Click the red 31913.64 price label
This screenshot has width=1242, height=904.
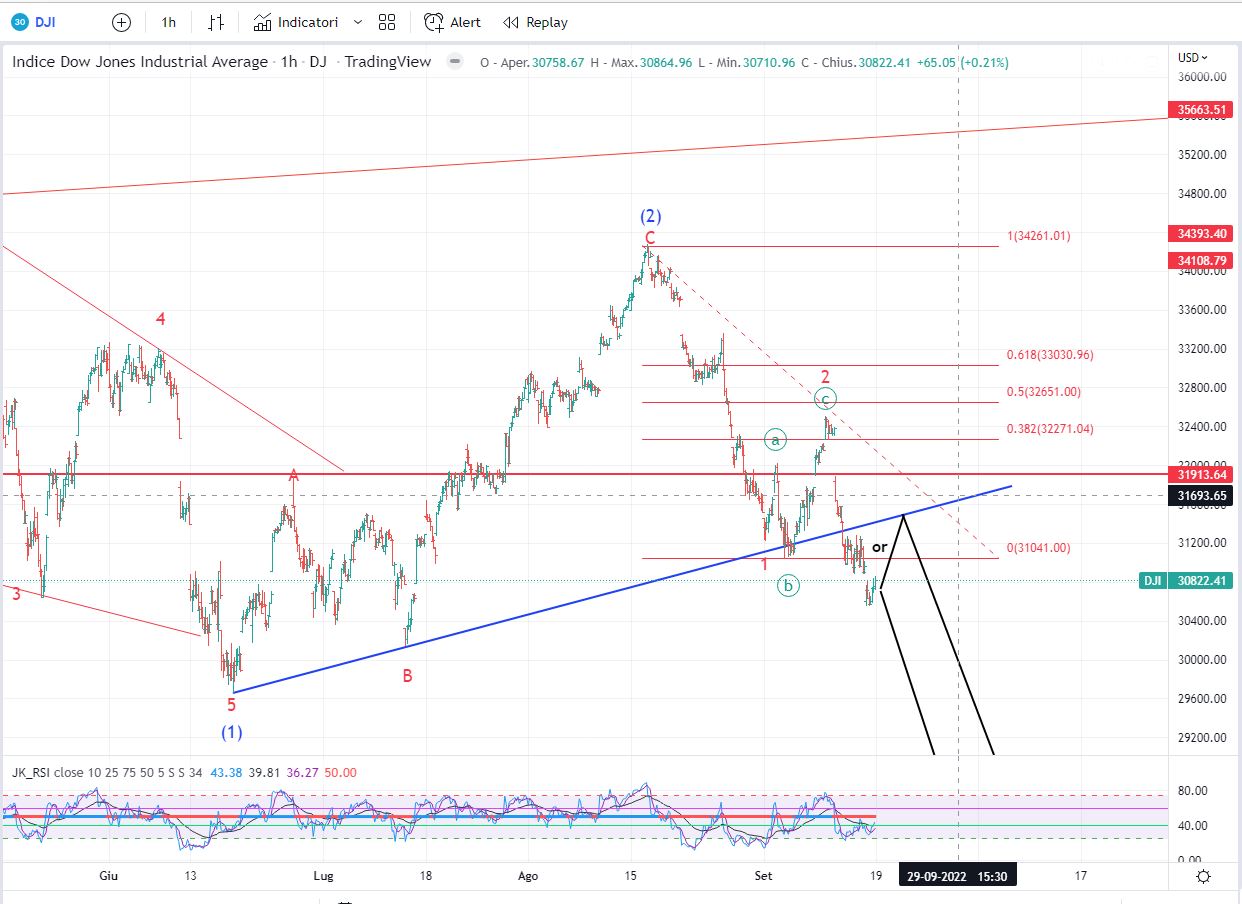pos(1200,474)
